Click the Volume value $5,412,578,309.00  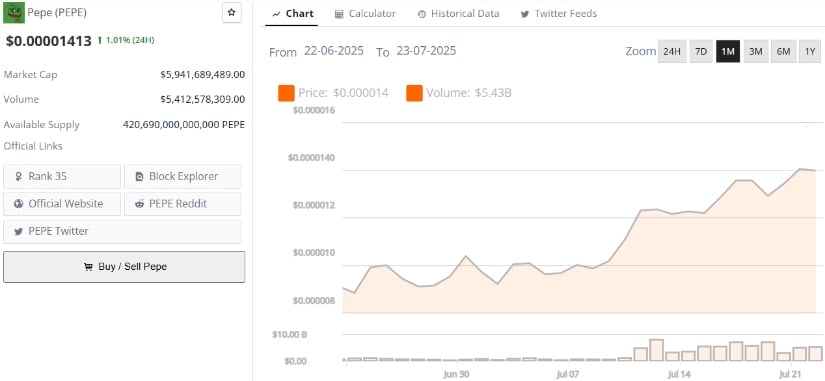tap(203, 99)
